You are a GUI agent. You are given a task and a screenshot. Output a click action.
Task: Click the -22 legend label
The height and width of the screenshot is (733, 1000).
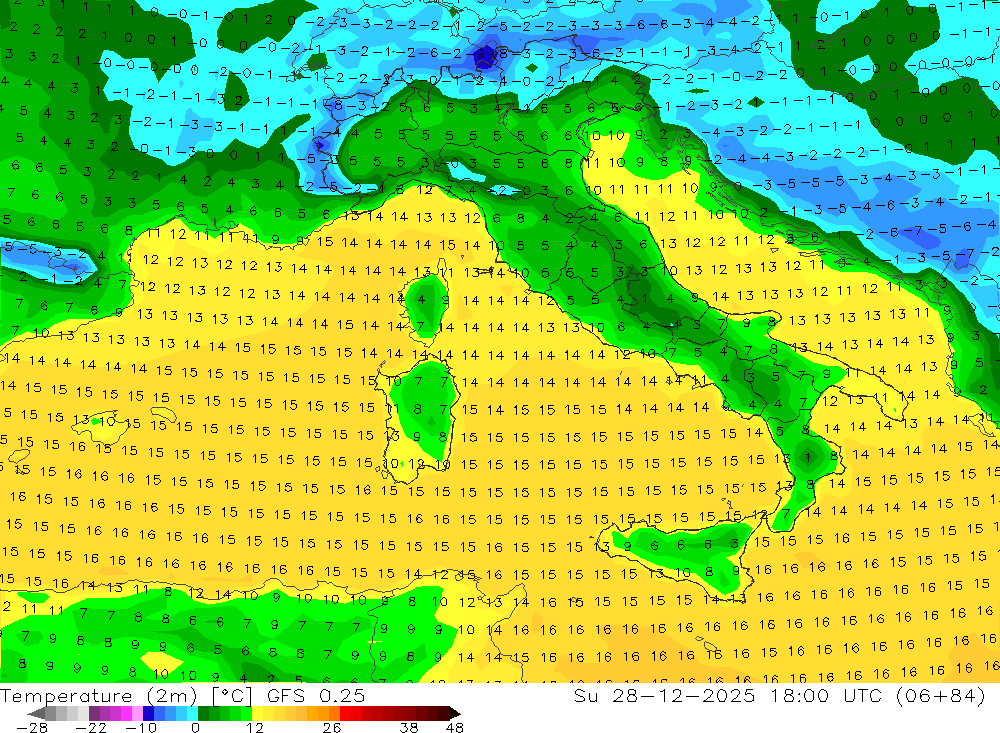click(91, 727)
